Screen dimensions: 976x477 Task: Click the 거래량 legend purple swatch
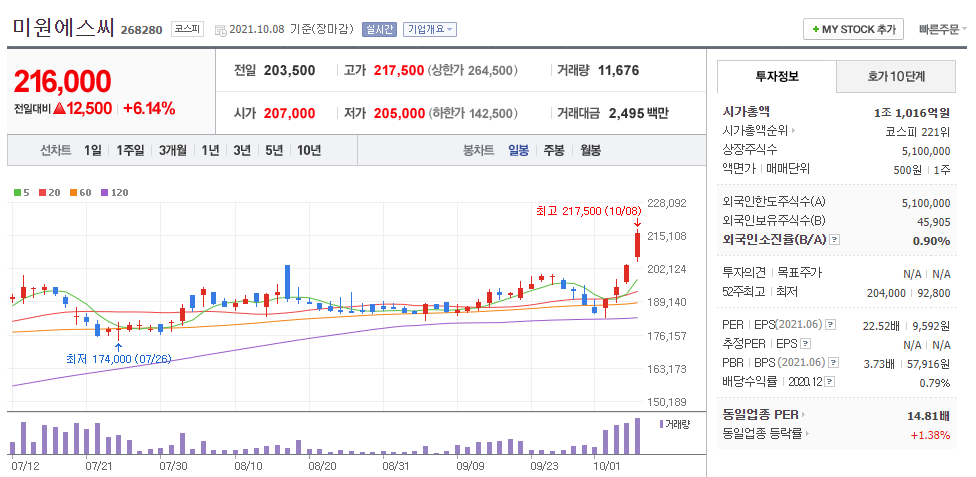click(662, 424)
